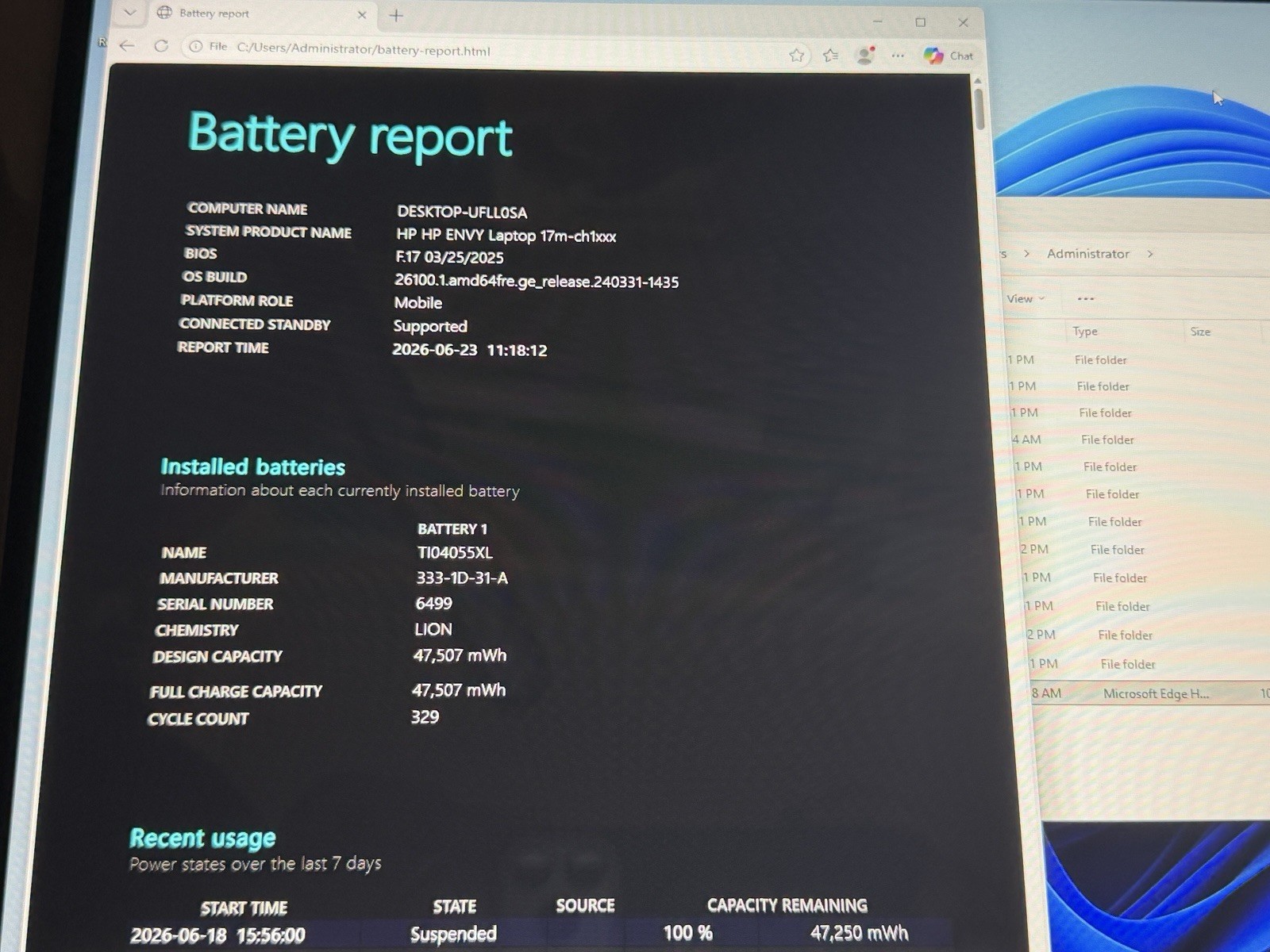The width and height of the screenshot is (1270, 952).
Task: Select the Microsoft Edge H... file row
Action: 1149,693
